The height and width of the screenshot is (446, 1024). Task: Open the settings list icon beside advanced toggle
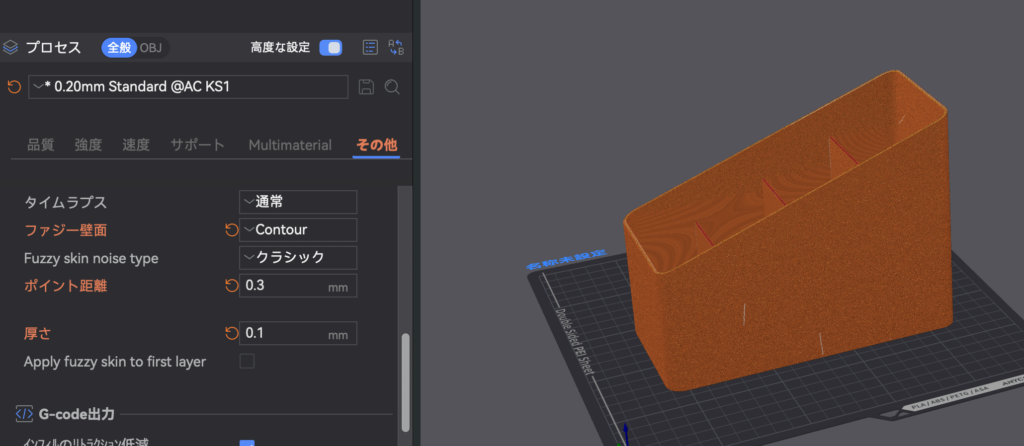tap(370, 47)
